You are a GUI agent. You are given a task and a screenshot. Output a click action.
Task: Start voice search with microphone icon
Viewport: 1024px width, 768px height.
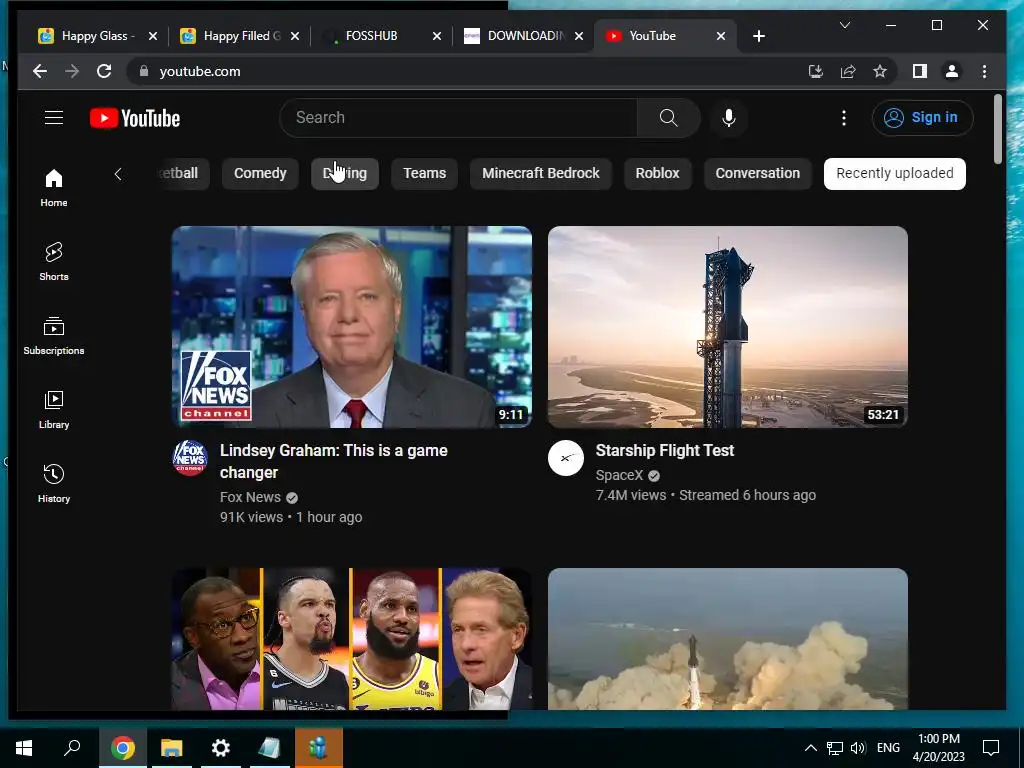click(729, 118)
